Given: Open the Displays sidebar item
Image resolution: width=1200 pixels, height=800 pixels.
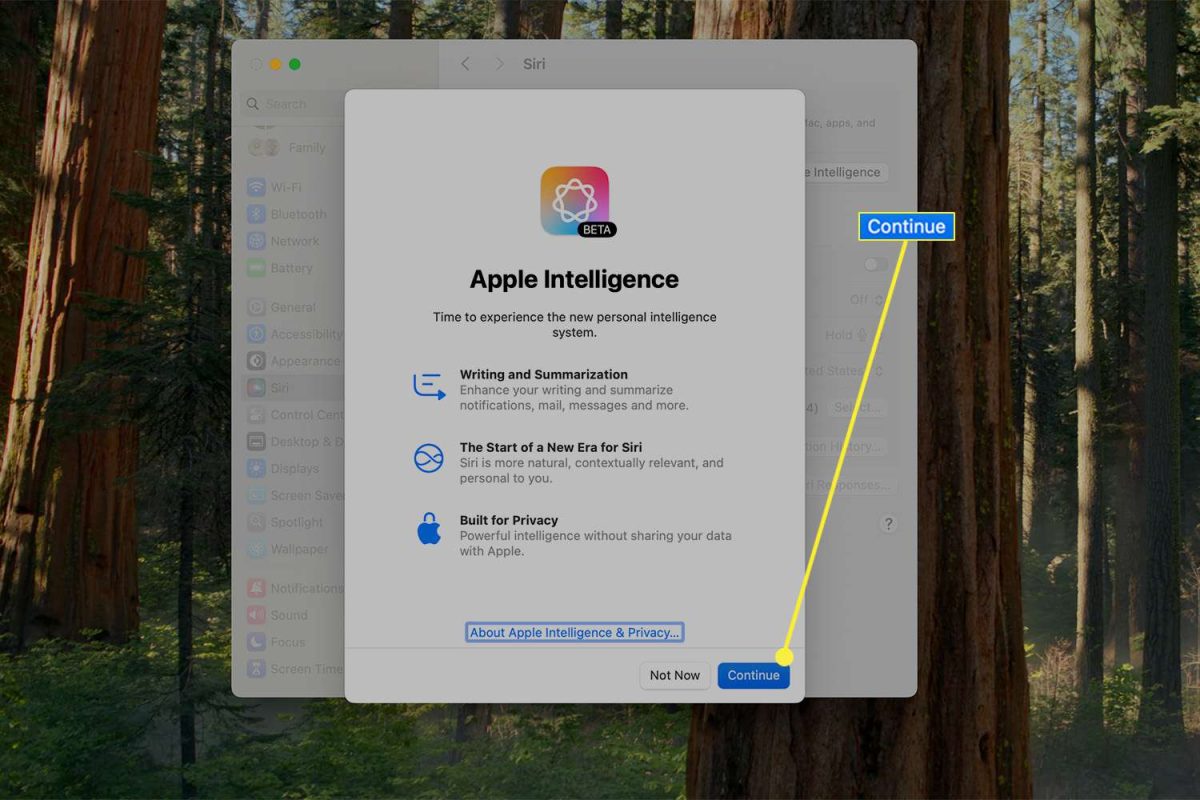Looking at the screenshot, I should coord(293,468).
